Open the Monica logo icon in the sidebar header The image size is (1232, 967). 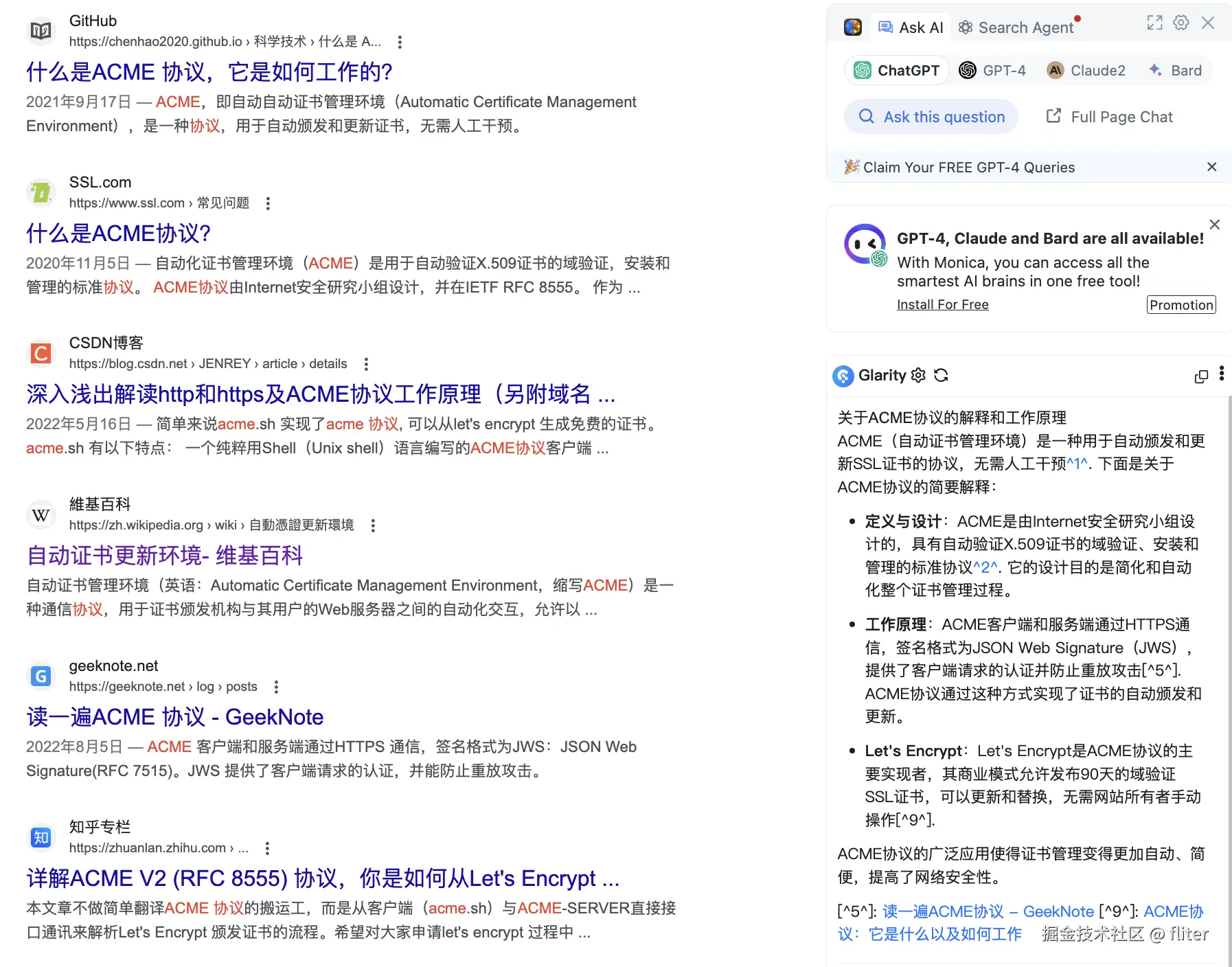coord(853,27)
